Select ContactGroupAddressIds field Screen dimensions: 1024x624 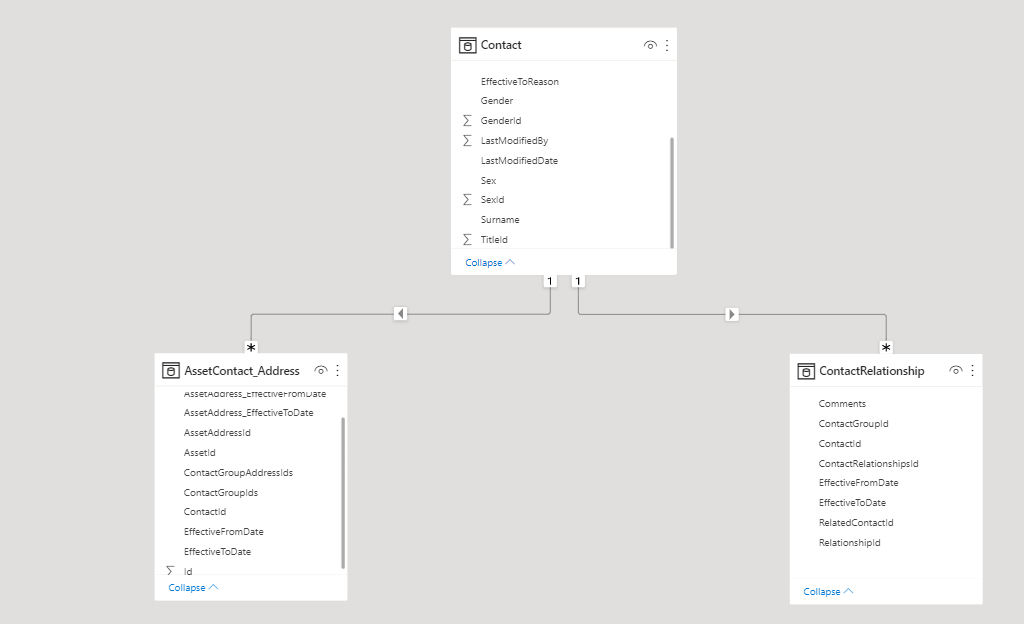pyautogui.click(x=238, y=473)
